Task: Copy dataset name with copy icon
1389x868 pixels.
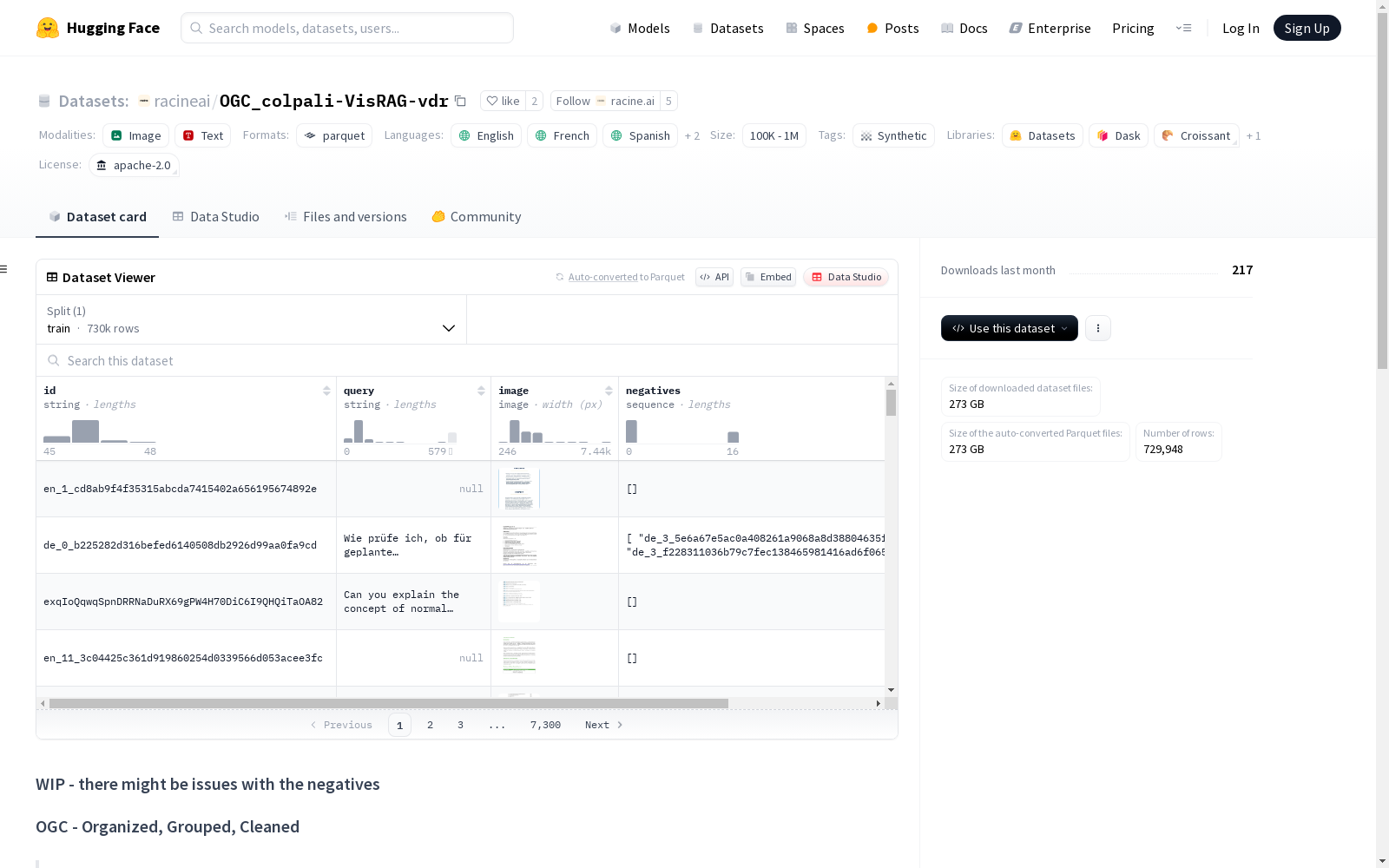Action: point(461,102)
